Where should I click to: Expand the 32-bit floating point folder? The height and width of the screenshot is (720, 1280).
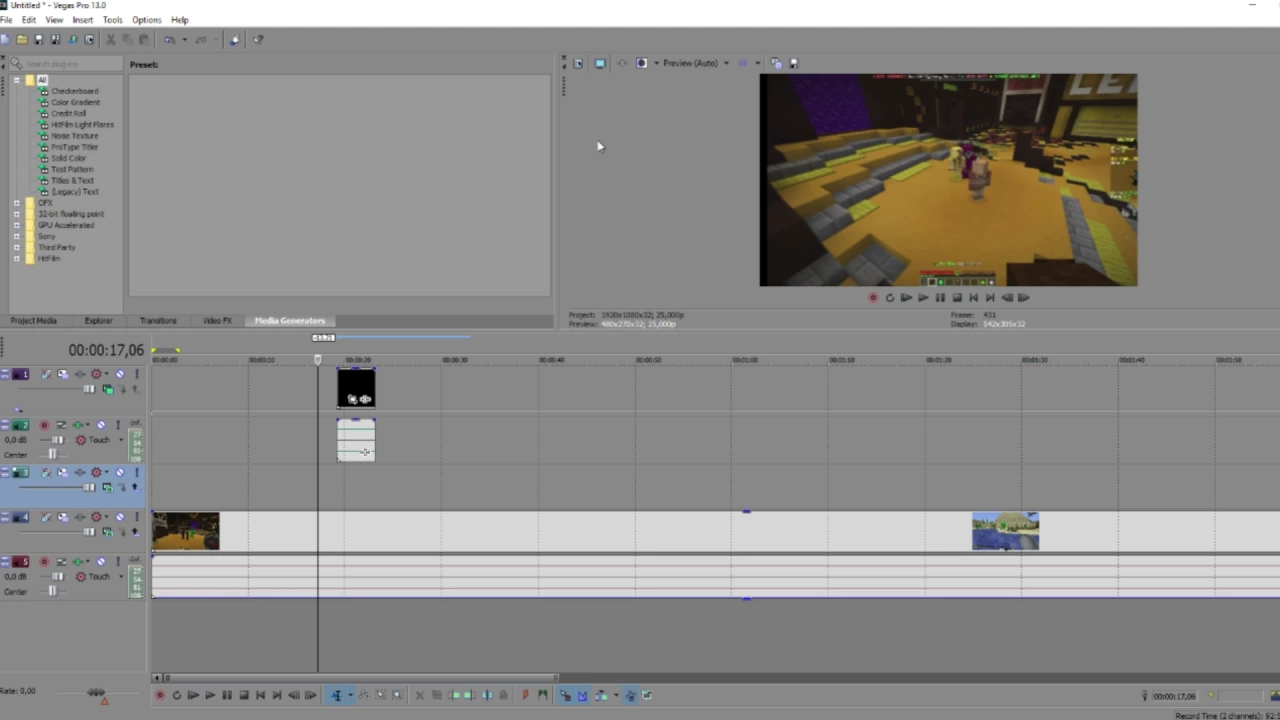click(16, 214)
